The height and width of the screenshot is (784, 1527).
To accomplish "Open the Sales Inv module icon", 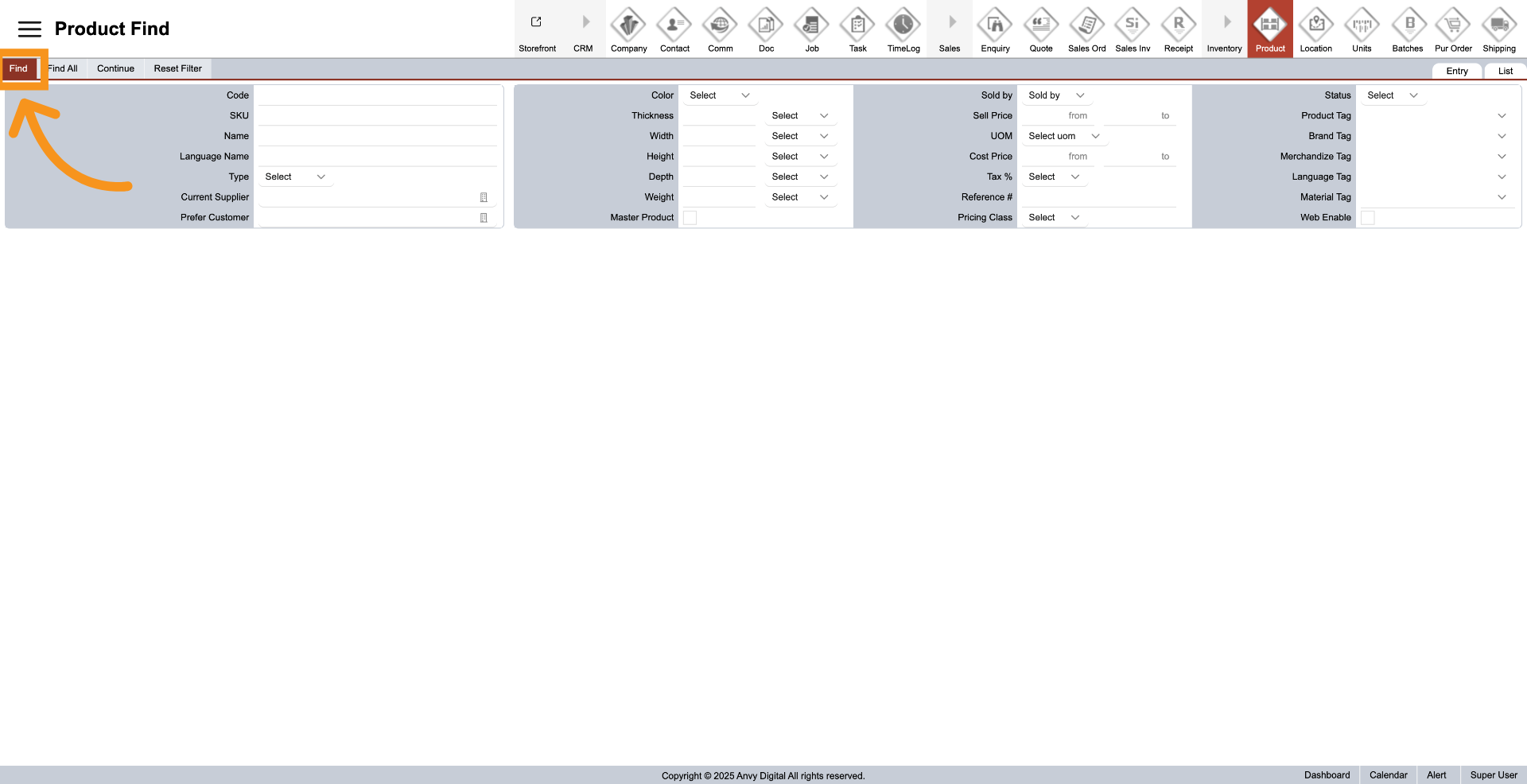I will [x=1133, y=25].
